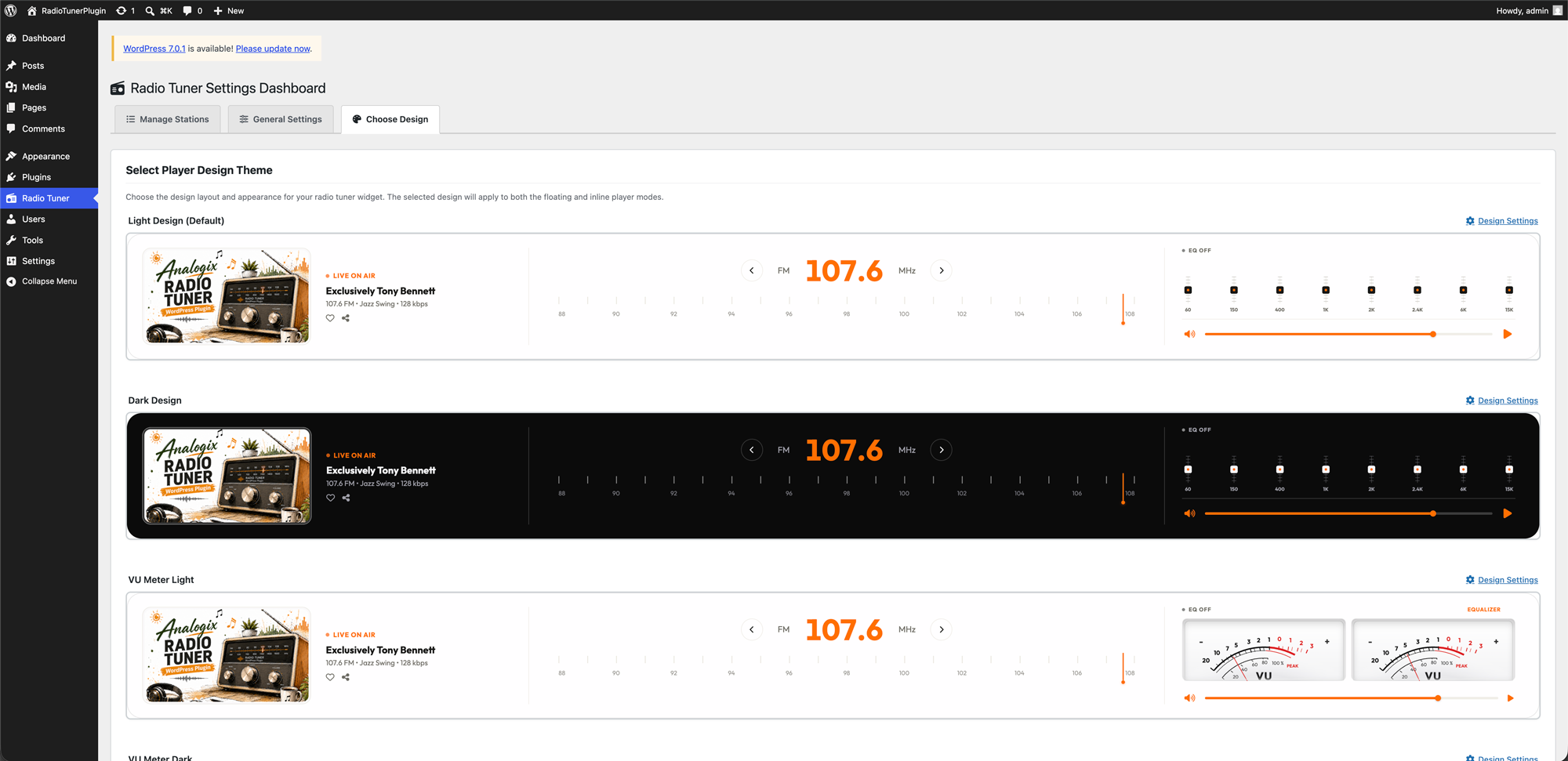Toggle EQ OFF in VU Meter Light player
Screen dimensions: 1568x761
point(1196,610)
